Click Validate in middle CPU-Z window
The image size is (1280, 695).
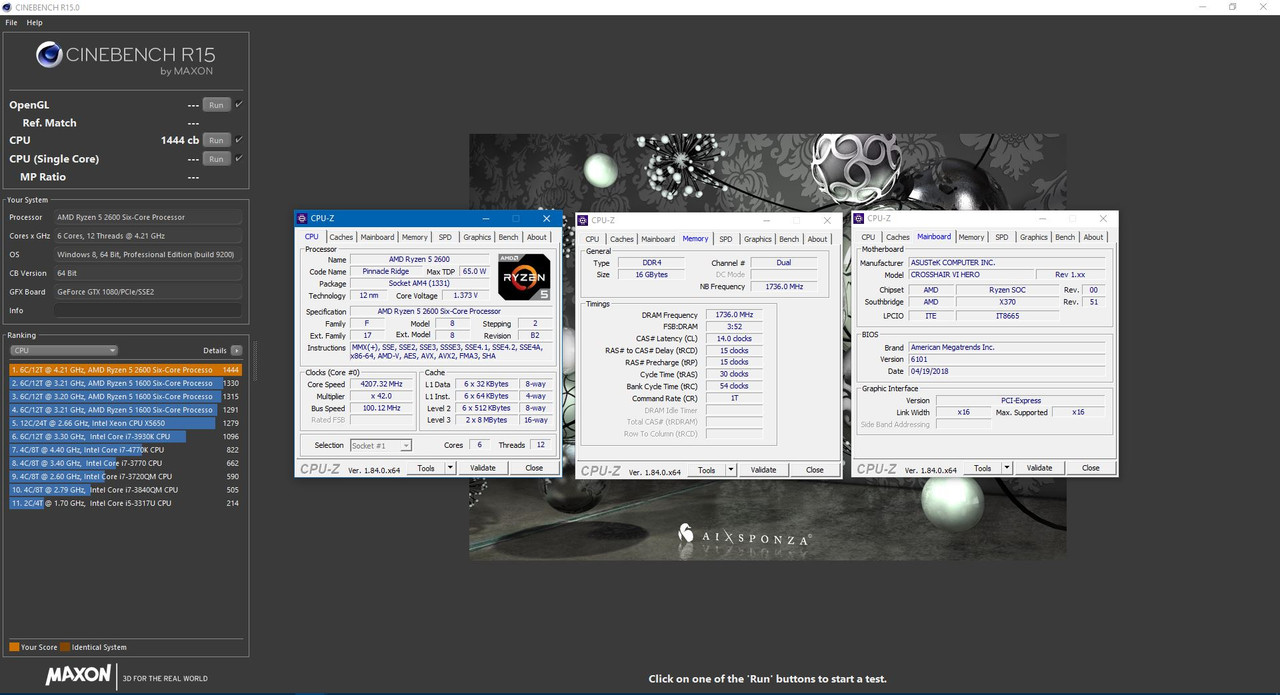(763, 470)
